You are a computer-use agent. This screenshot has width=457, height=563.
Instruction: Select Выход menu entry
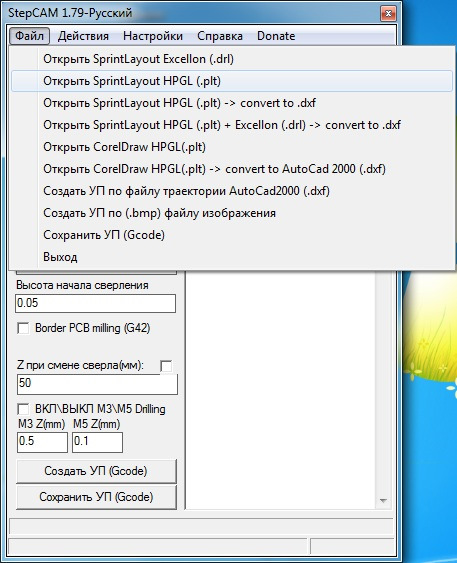point(232,257)
